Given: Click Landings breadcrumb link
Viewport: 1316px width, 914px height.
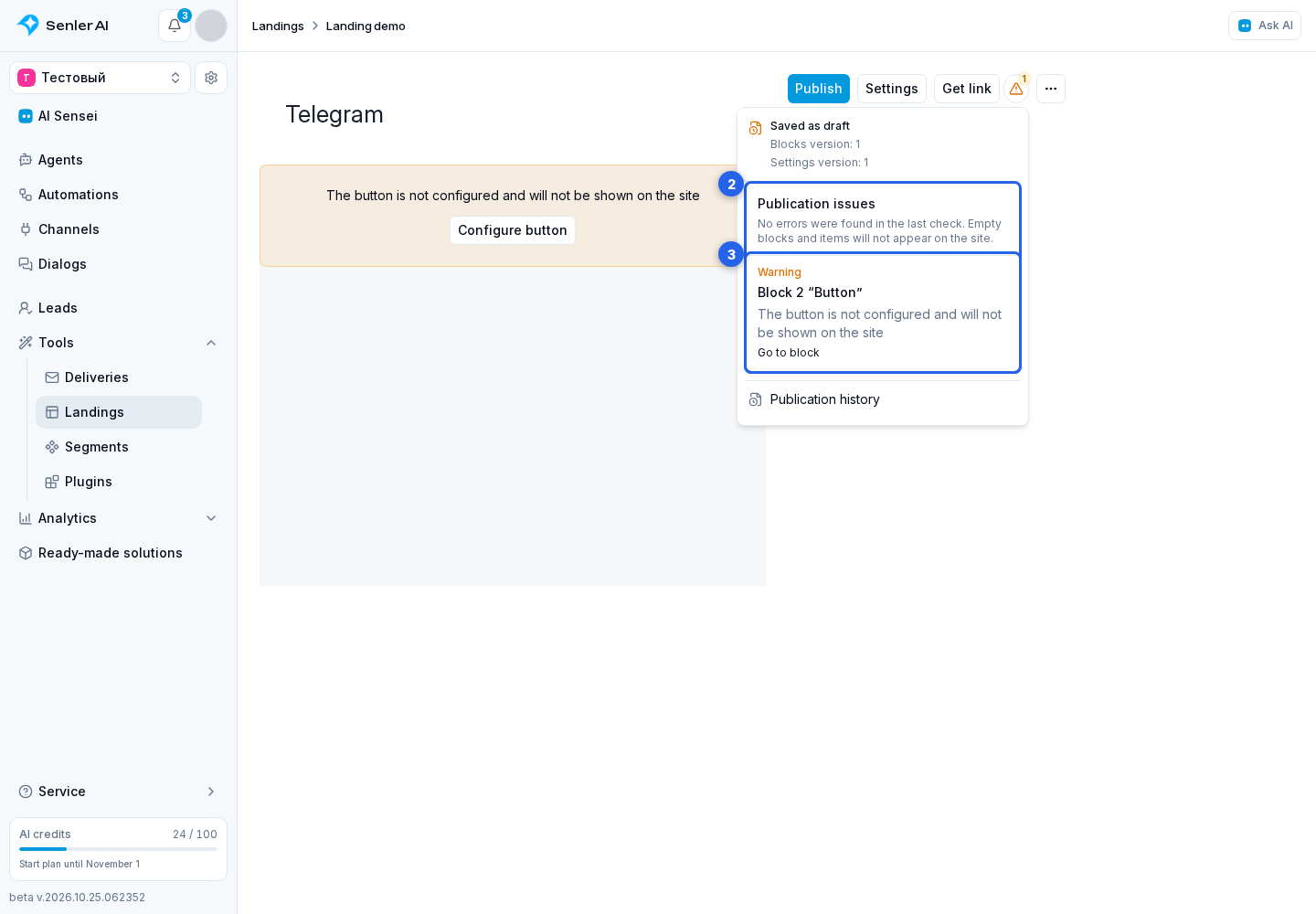Looking at the screenshot, I should (278, 26).
